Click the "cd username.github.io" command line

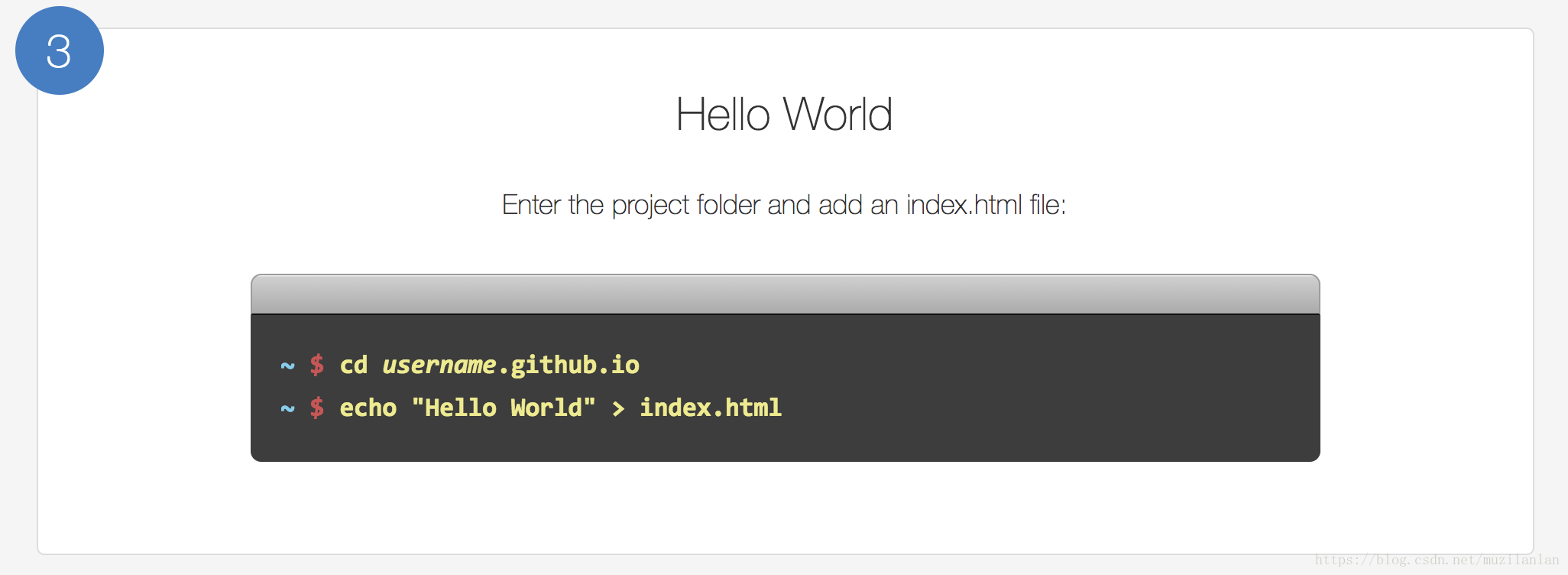click(489, 365)
